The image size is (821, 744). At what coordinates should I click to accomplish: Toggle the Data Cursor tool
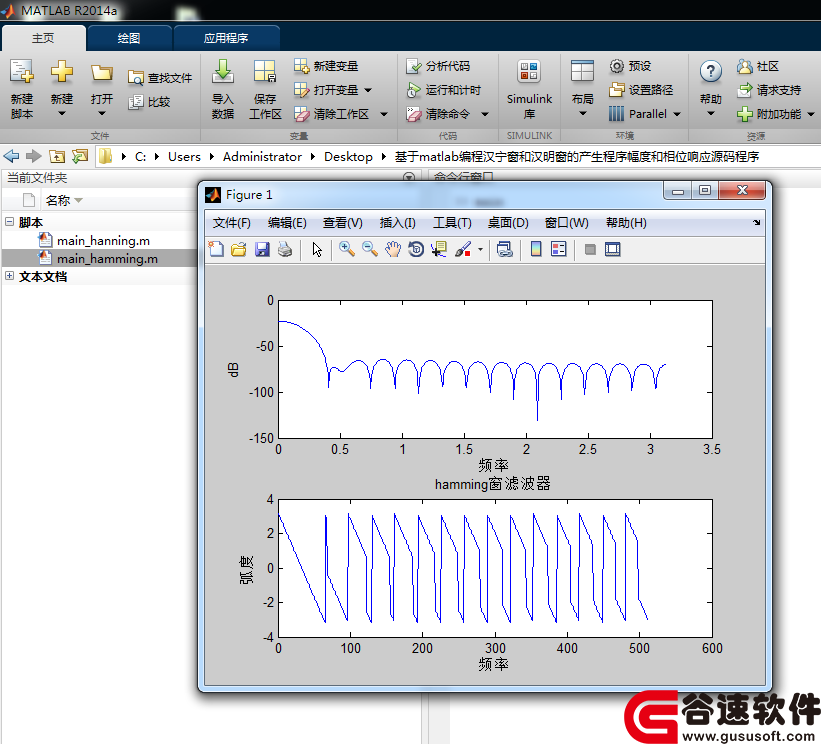point(439,249)
